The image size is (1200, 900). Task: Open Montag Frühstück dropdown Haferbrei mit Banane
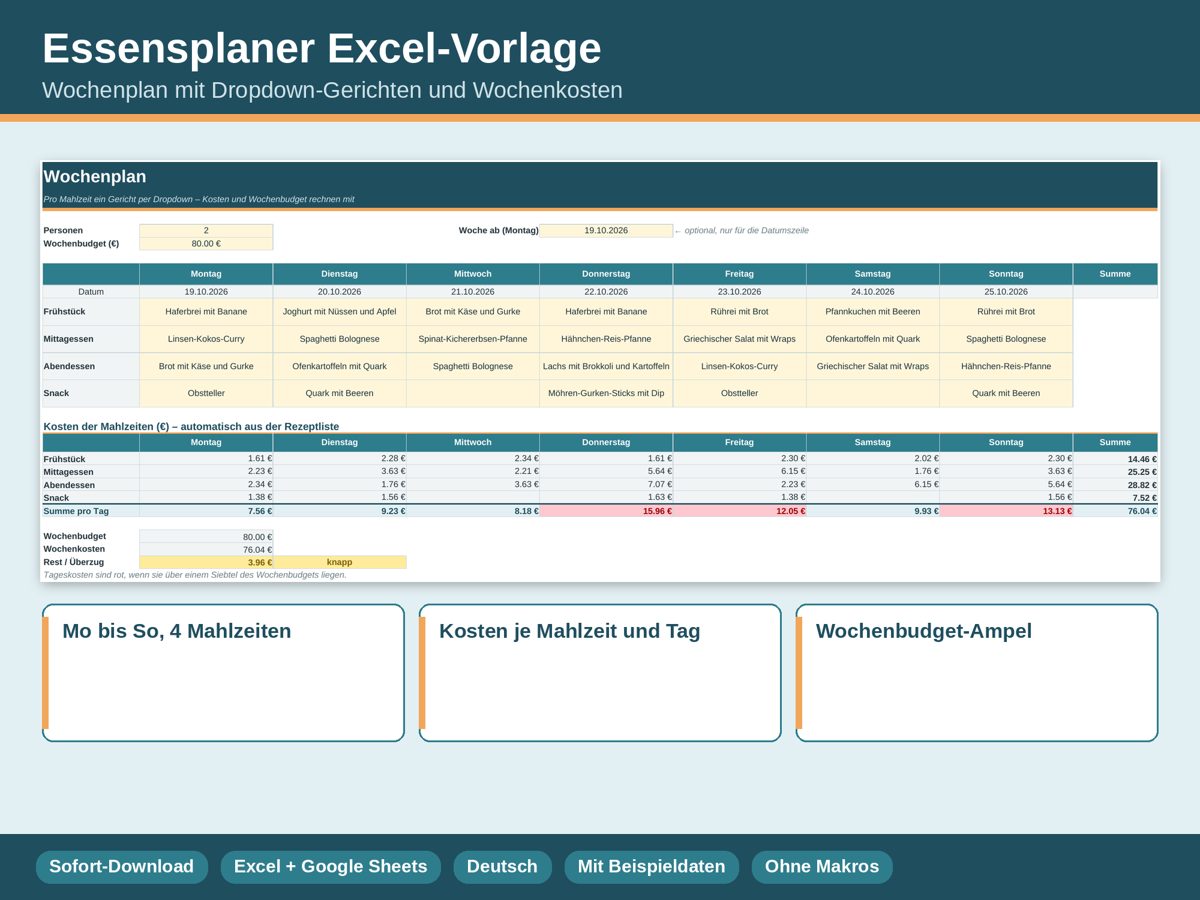point(206,312)
